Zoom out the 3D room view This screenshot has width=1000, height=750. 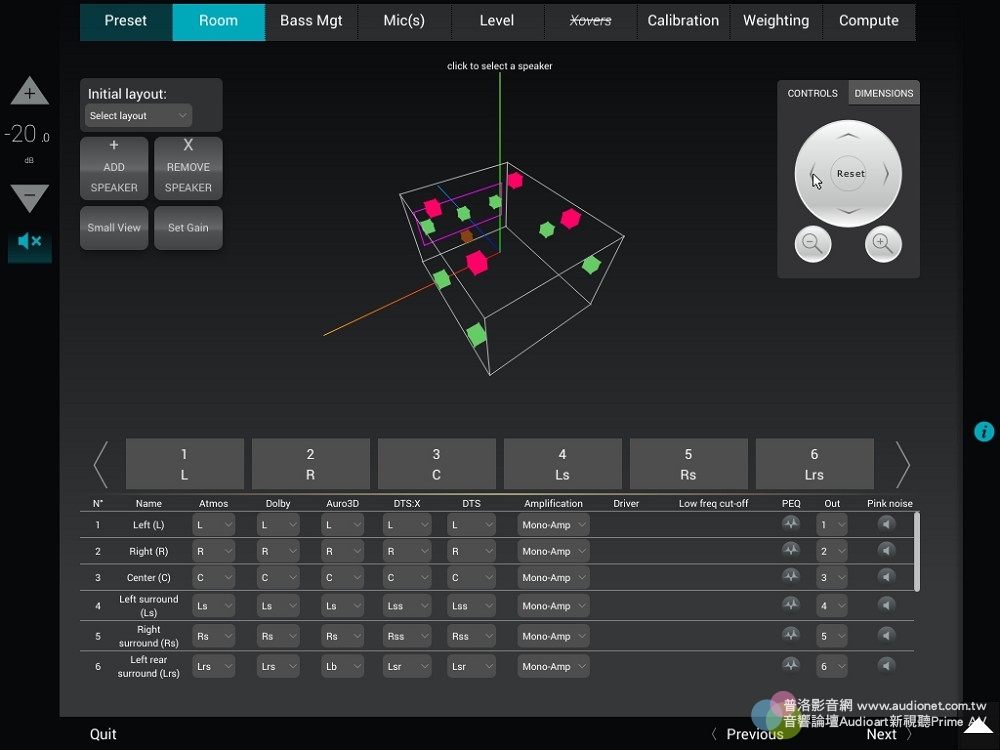tap(812, 243)
